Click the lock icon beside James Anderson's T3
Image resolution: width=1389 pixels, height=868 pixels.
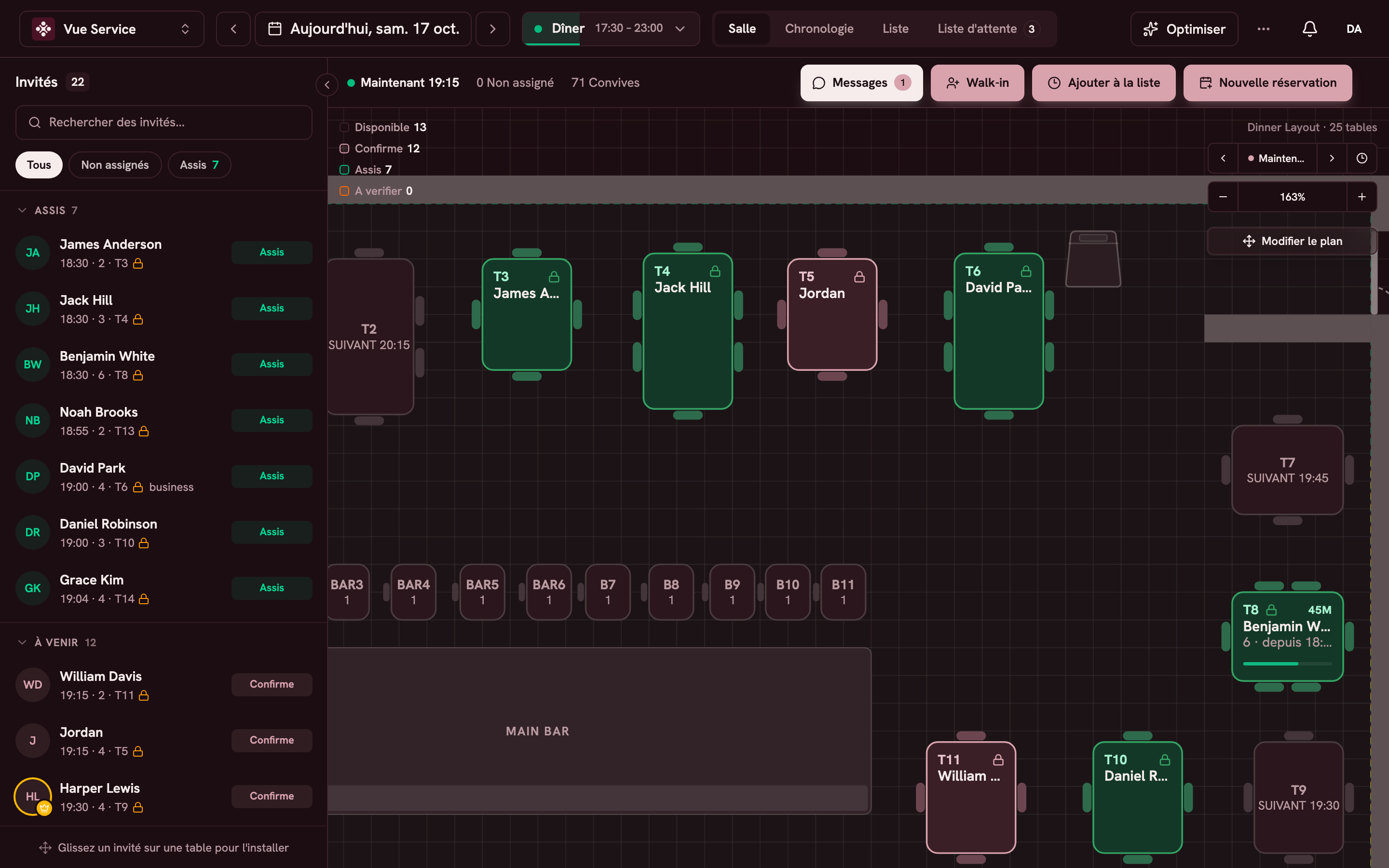coord(138,263)
